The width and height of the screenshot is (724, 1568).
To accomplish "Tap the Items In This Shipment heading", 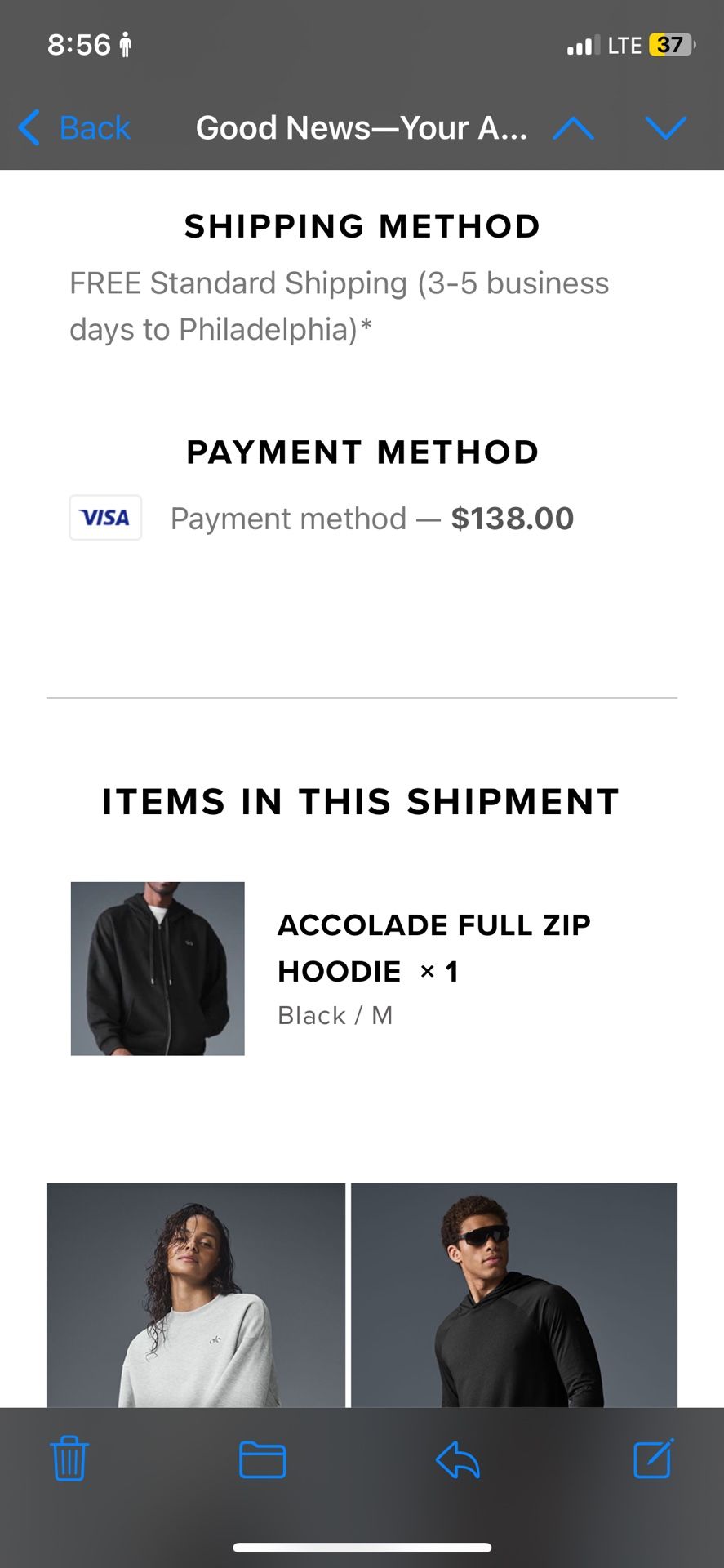I will pyautogui.click(x=361, y=802).
